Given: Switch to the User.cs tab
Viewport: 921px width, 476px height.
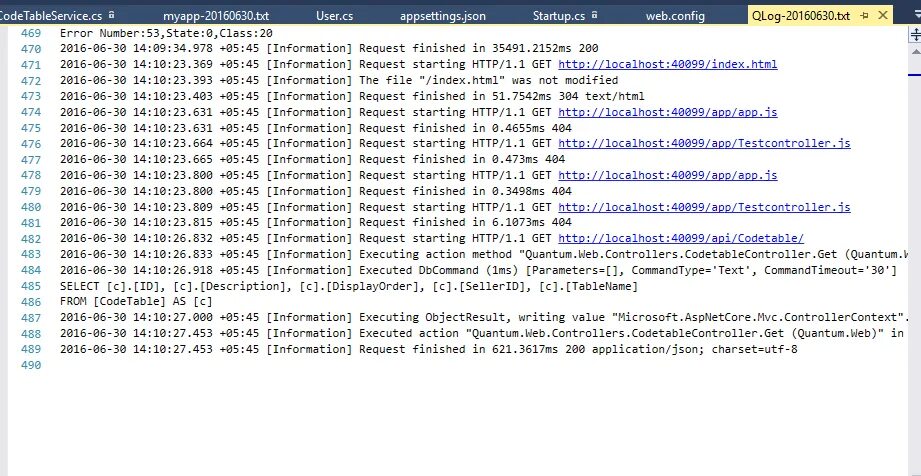Looking at the screenshot, I should coord(334,16).
